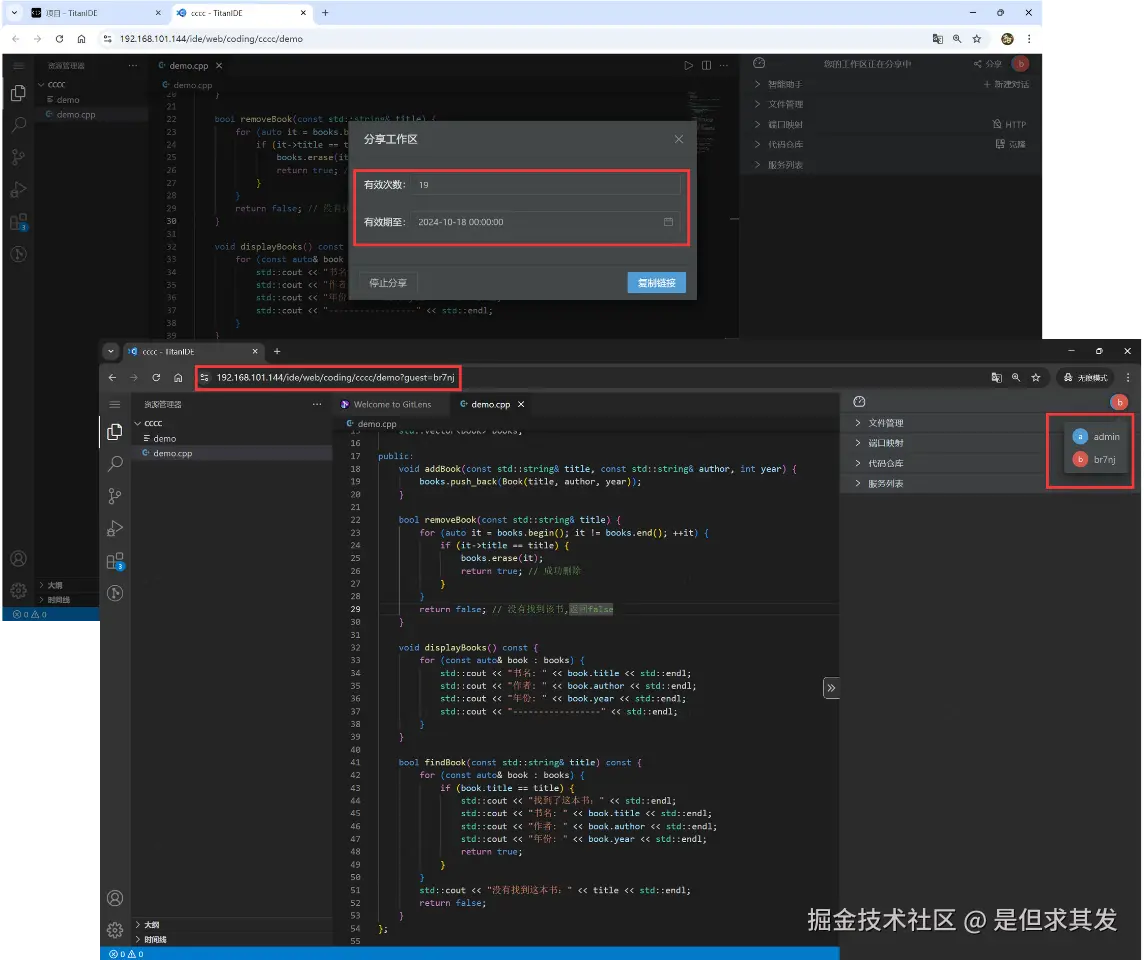Viewport: 1144px width, 960px height.
Task: Split editor icon in back window
Action: (x=706, y=66)
